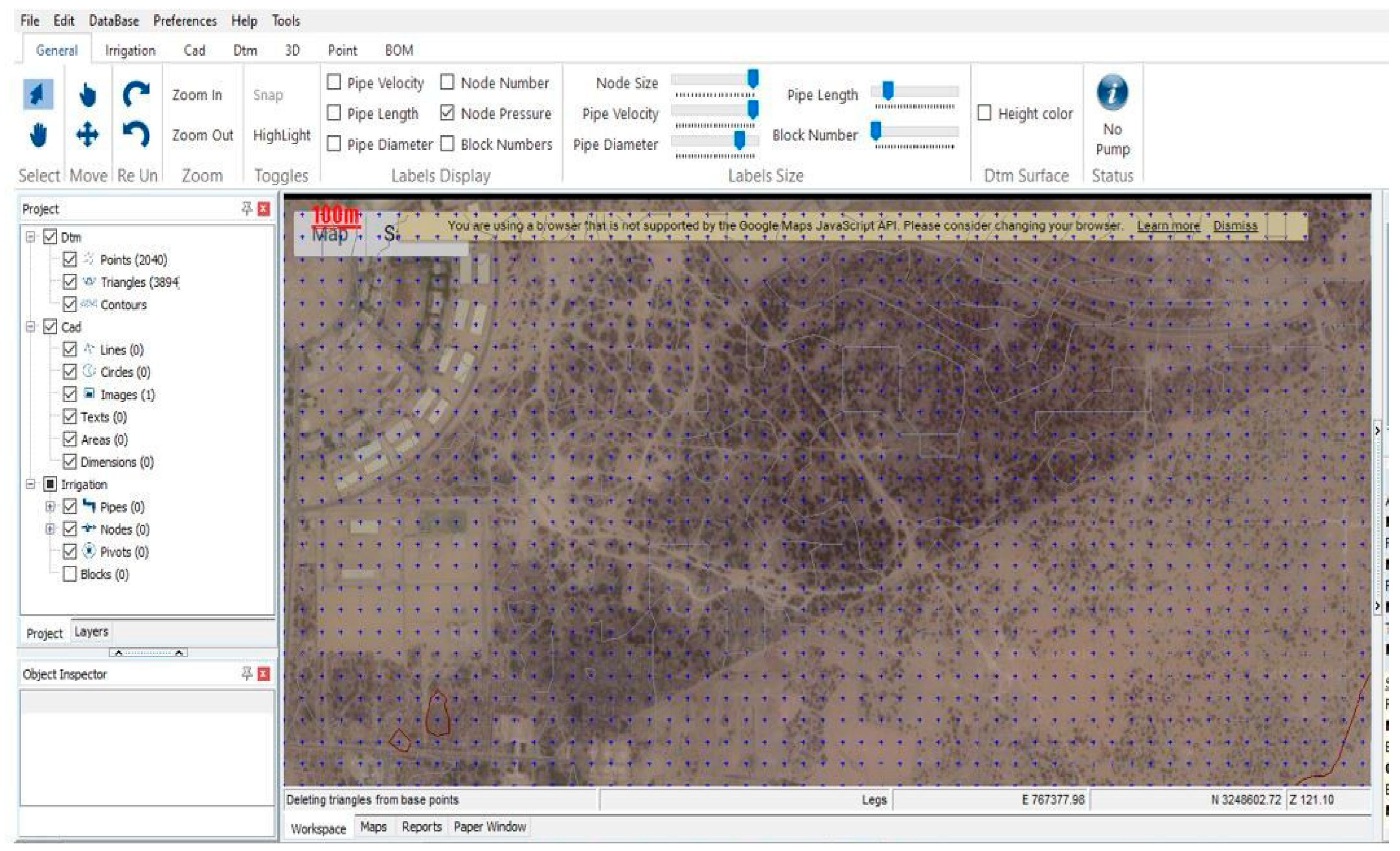Enable the Pipe Velocity label checkbox

pos(334,83)
